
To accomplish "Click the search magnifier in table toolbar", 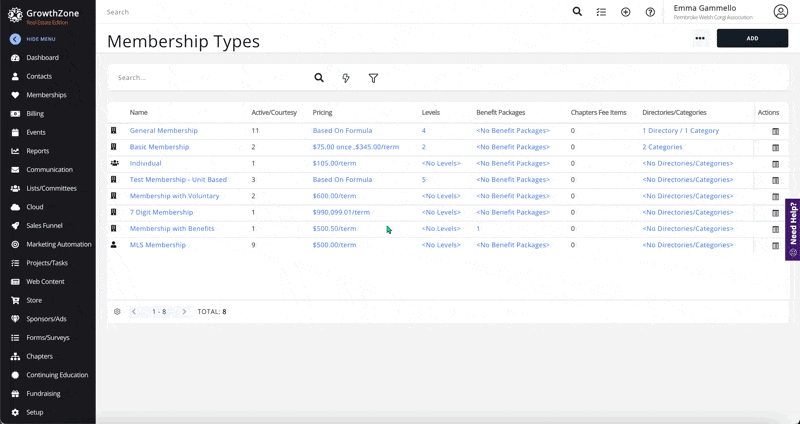I will [x=319, y=78].
